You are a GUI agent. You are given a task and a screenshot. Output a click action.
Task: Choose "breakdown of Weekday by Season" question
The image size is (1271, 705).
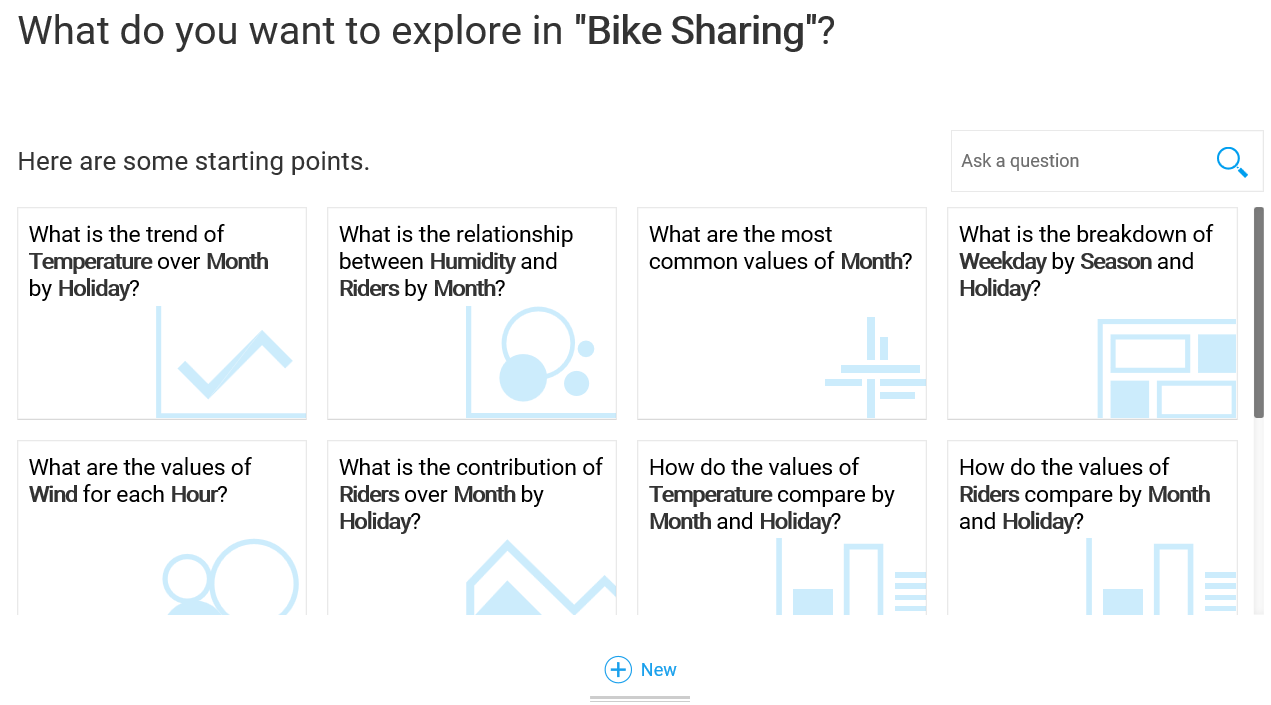(x=1085, y=261)
